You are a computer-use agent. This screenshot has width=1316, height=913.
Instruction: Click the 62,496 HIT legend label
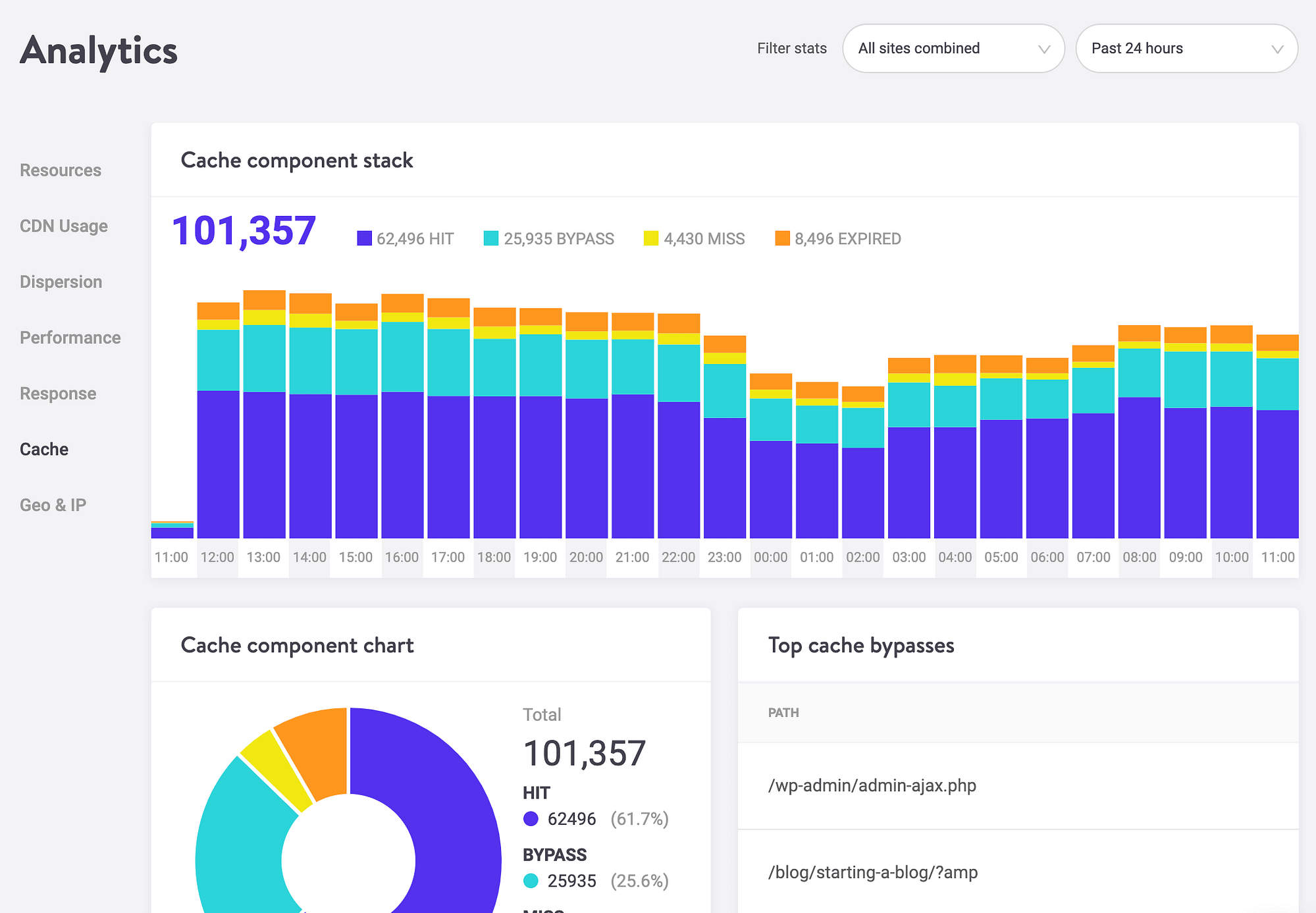[415, 239]
